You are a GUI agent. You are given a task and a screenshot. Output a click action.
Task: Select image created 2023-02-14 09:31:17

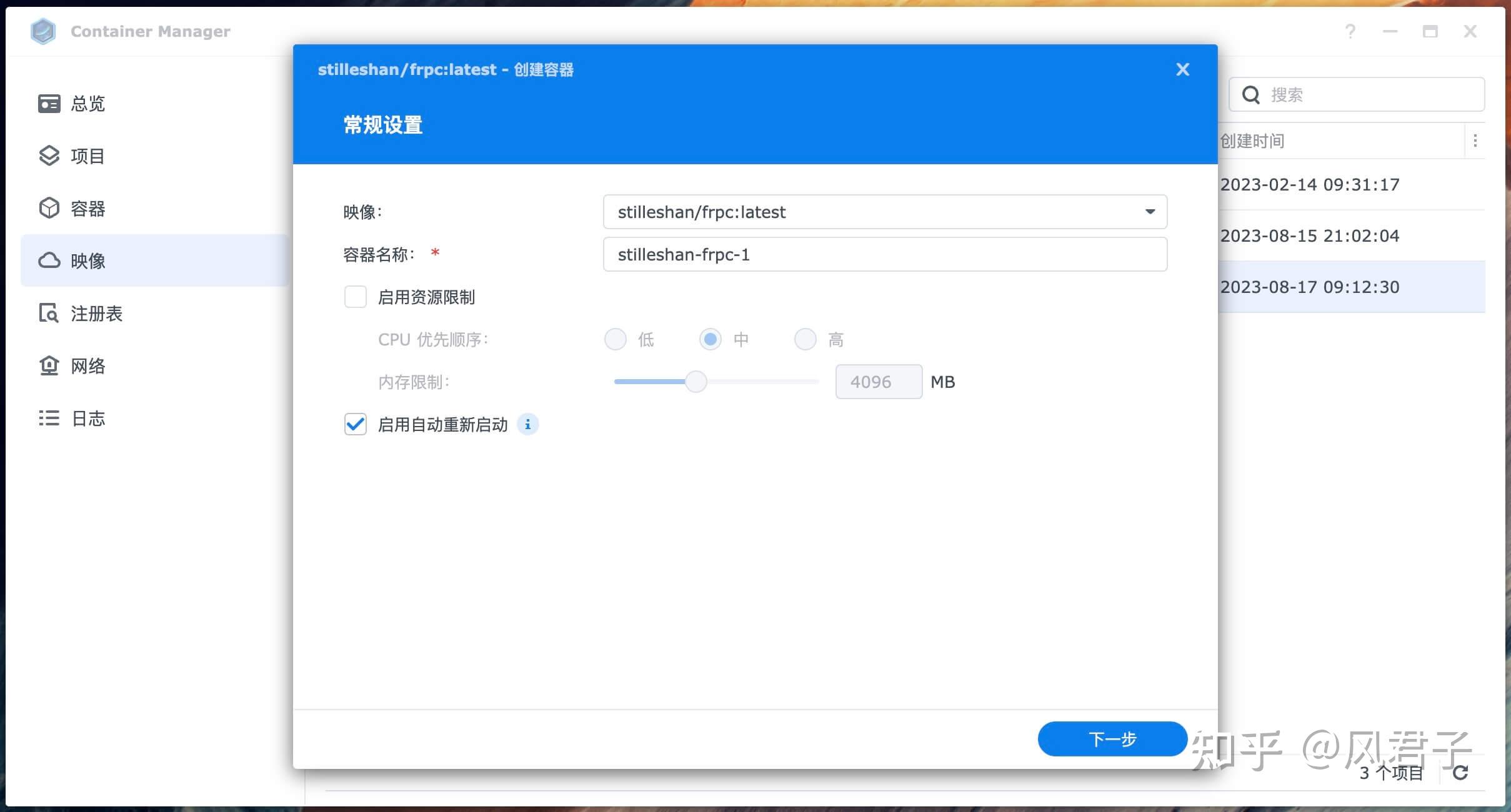pos(1310,184)
